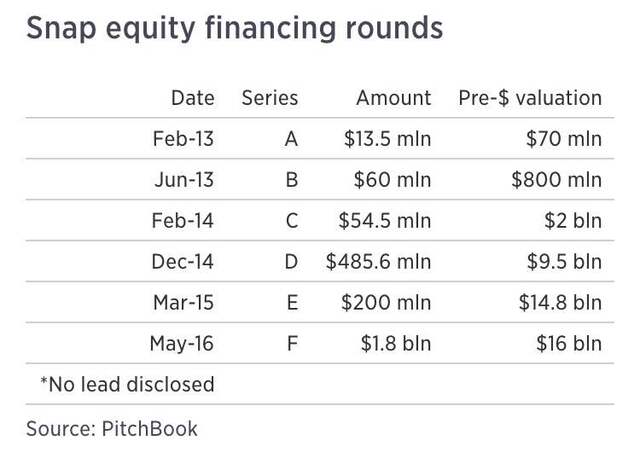The height and width of the screenshot is (458, 640).
Task: Click the $1.8 bln amount cell
Action: coord(396,343)
